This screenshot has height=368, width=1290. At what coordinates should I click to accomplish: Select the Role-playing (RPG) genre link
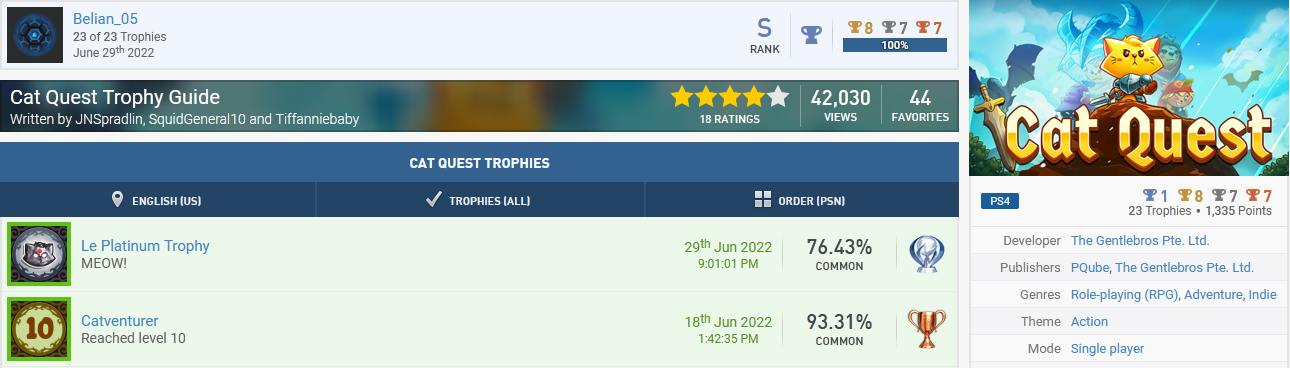1125,295
